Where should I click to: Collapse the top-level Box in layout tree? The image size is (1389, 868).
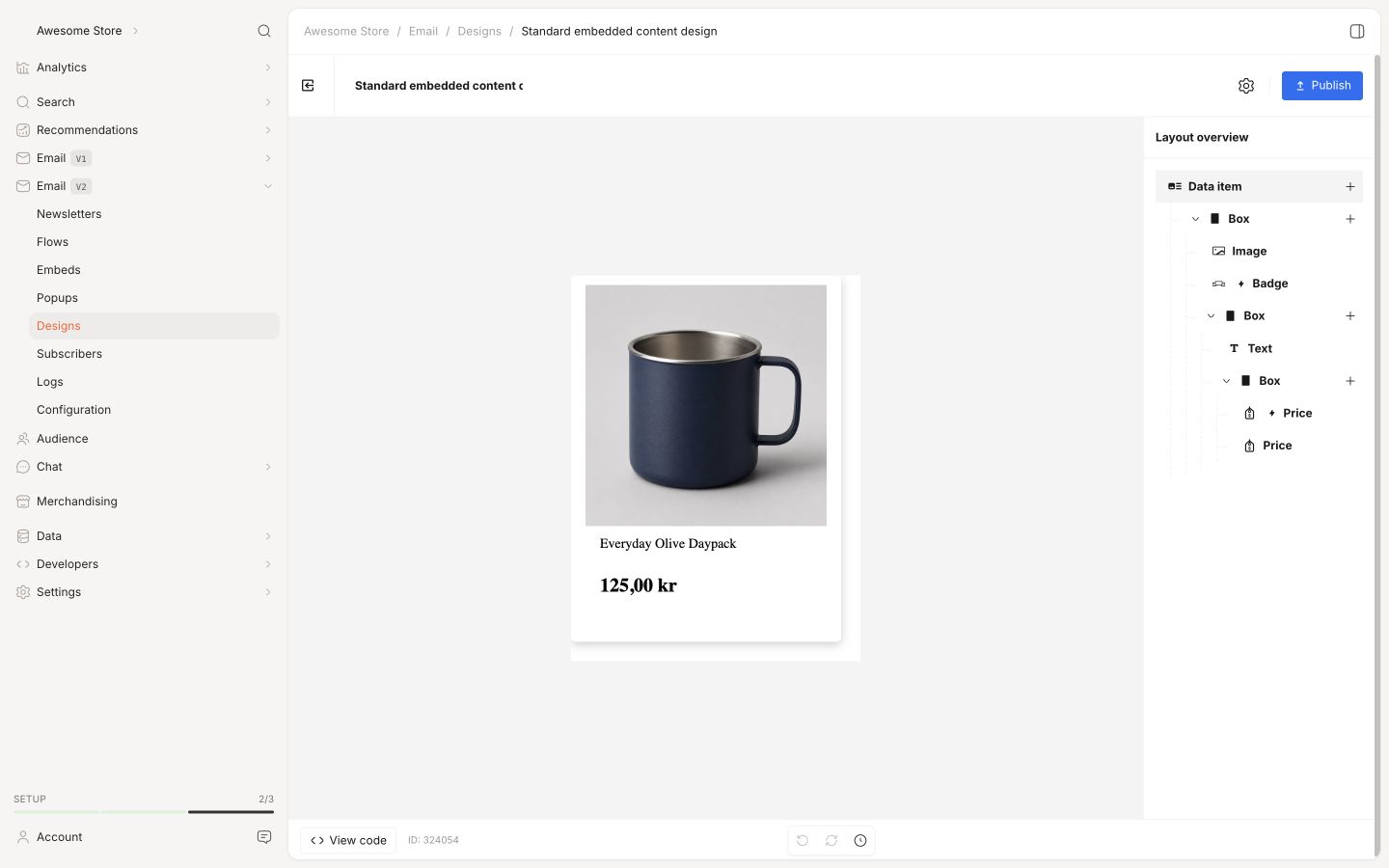(x=1196, y=219)
